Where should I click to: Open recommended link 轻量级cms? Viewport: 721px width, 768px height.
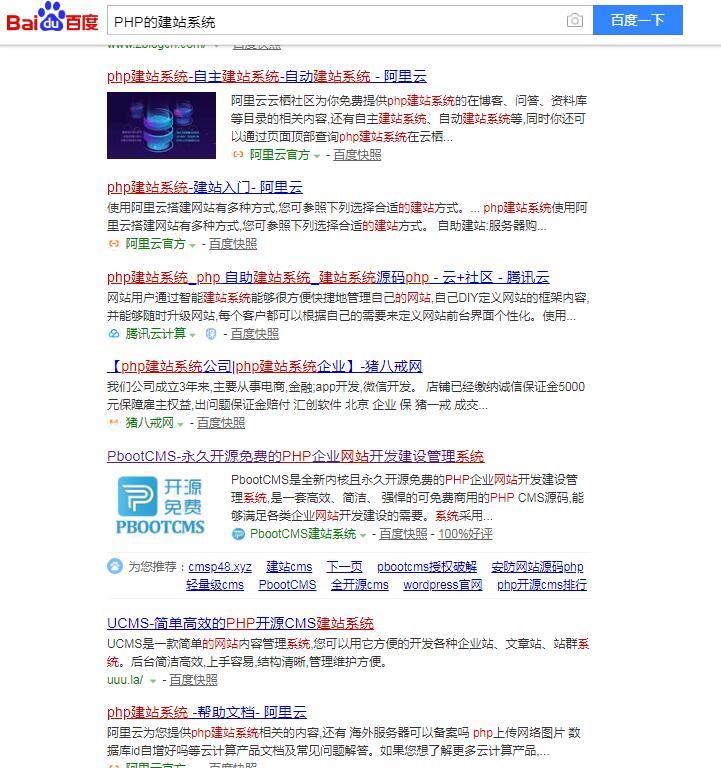click(x=215, y=585)
